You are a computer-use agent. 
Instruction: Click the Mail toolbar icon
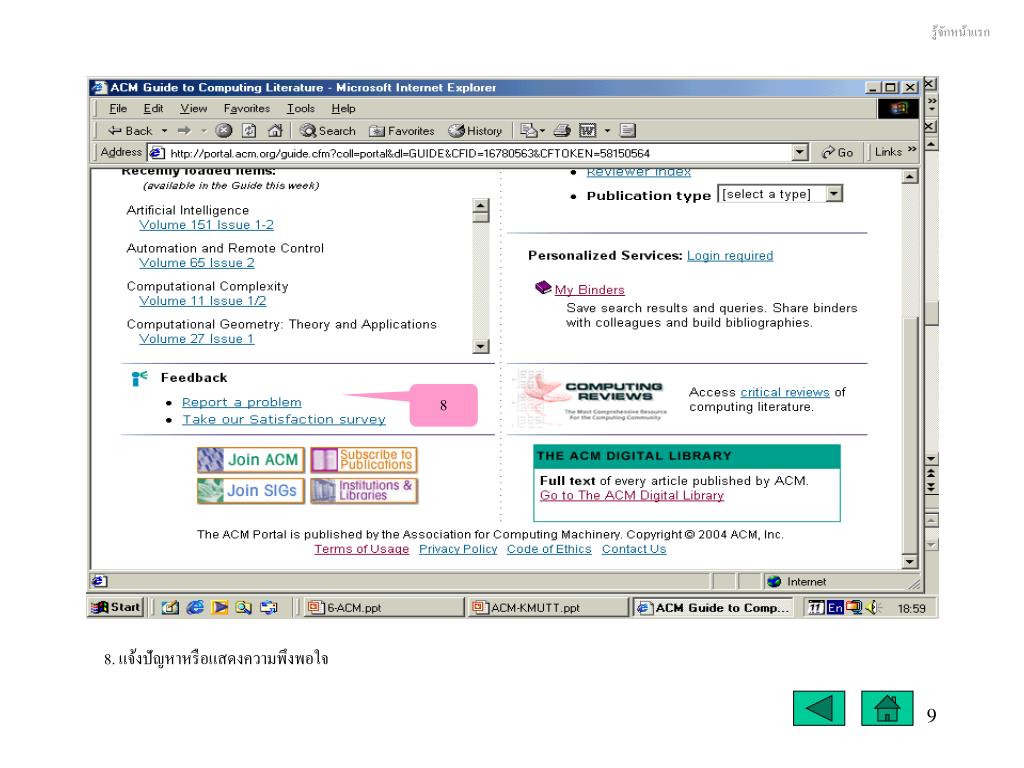tap(528, 131)
